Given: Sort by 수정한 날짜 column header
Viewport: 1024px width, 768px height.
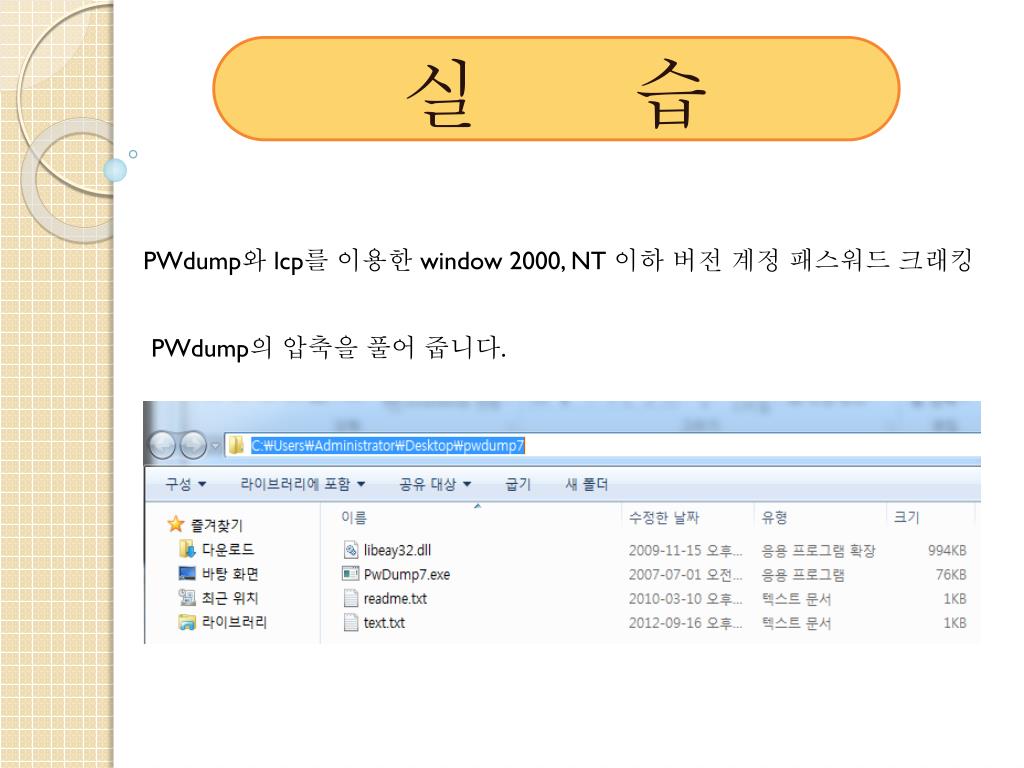Looking at the screenshot, I should [664, 517].
